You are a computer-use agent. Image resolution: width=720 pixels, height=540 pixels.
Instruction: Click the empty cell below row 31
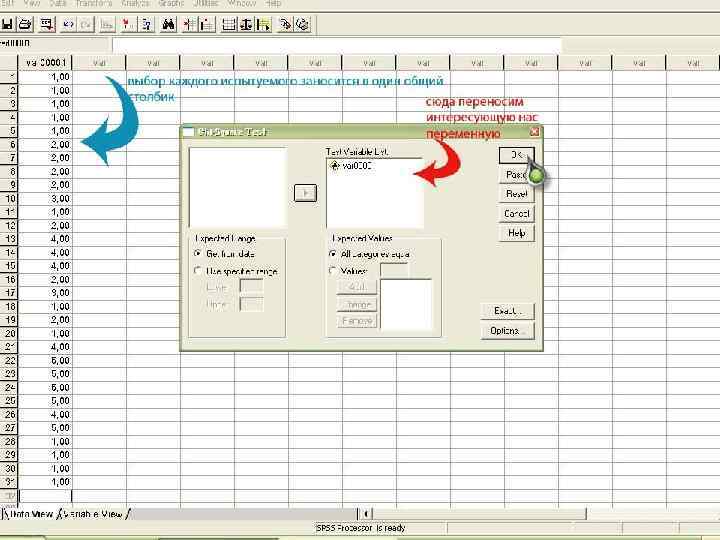tap(45, 495)
